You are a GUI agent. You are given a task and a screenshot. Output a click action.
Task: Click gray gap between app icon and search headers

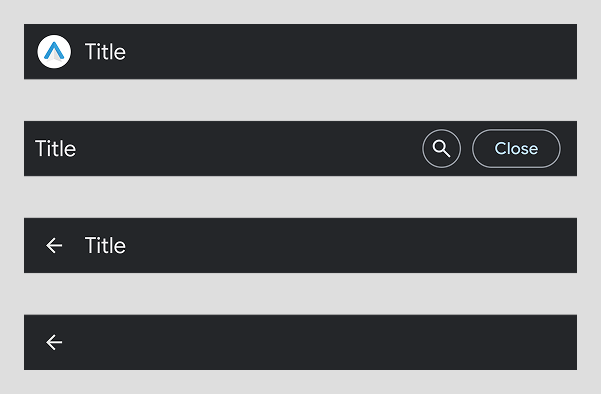click(300, 100)
